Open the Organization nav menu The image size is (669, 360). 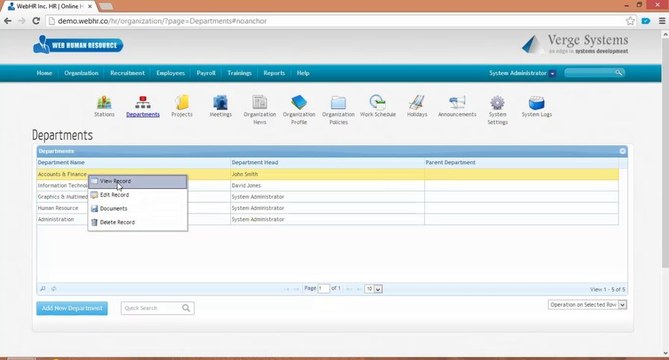(81, 73)
